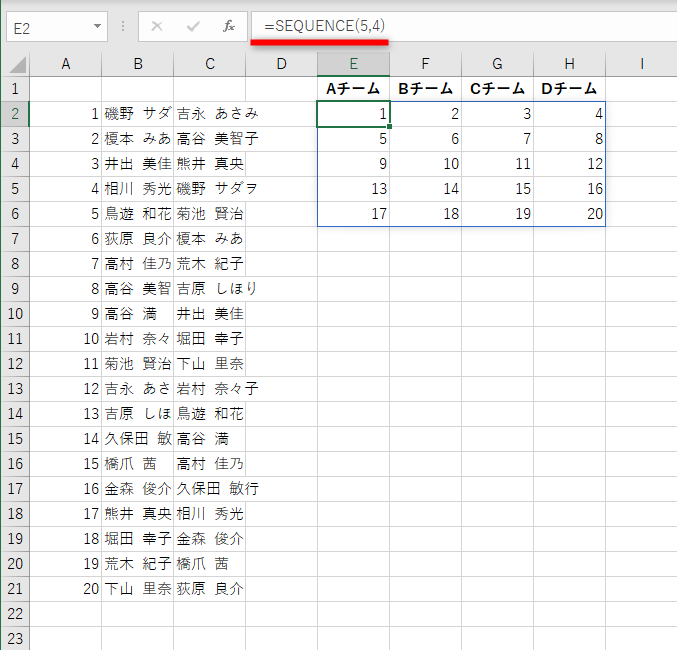Click cell E1 labeled Aチーム
Screen dimensions: 677x650
(x=354, y=89)
